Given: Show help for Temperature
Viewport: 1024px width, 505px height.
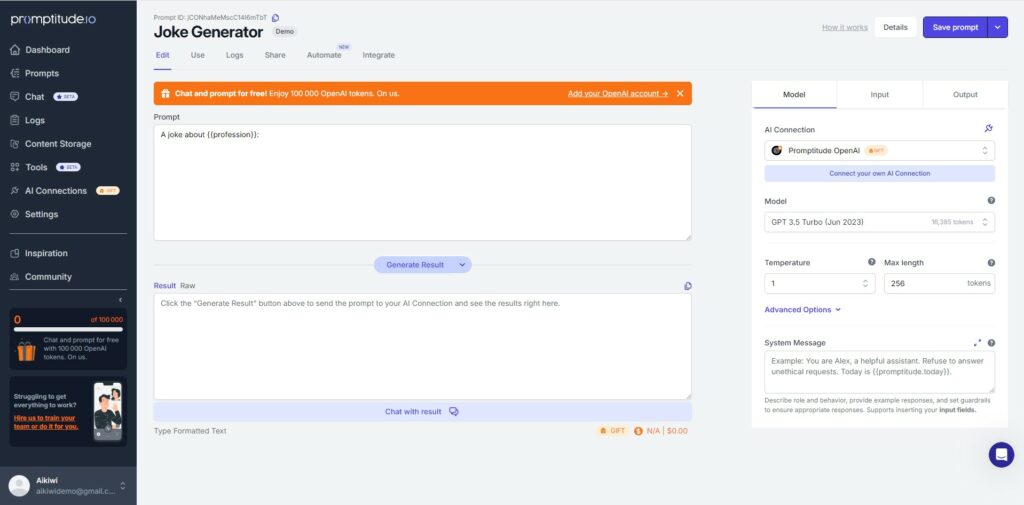Looking at the screenshot, I should 871,262.
